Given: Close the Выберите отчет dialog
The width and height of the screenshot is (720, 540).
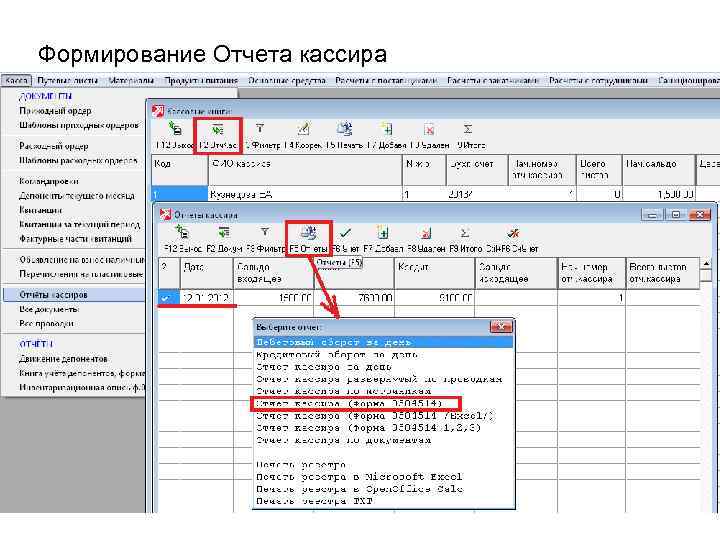Looking at the screenshot, I should [x=501, y=327].
